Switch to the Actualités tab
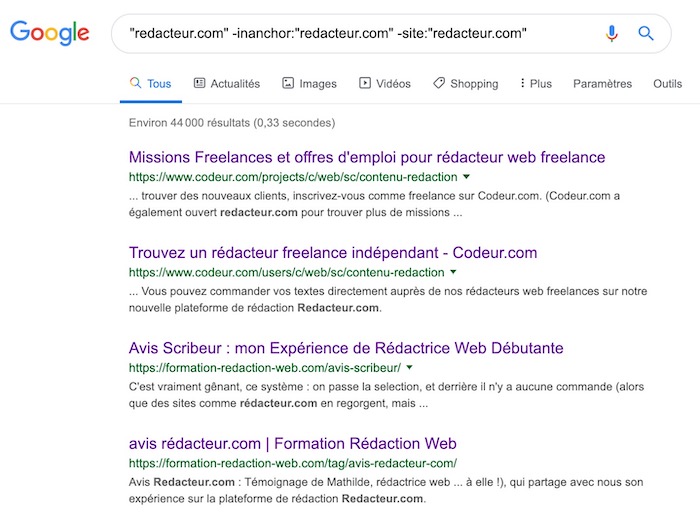The height and width of the screenshot is (520, 700). (226, 84)
